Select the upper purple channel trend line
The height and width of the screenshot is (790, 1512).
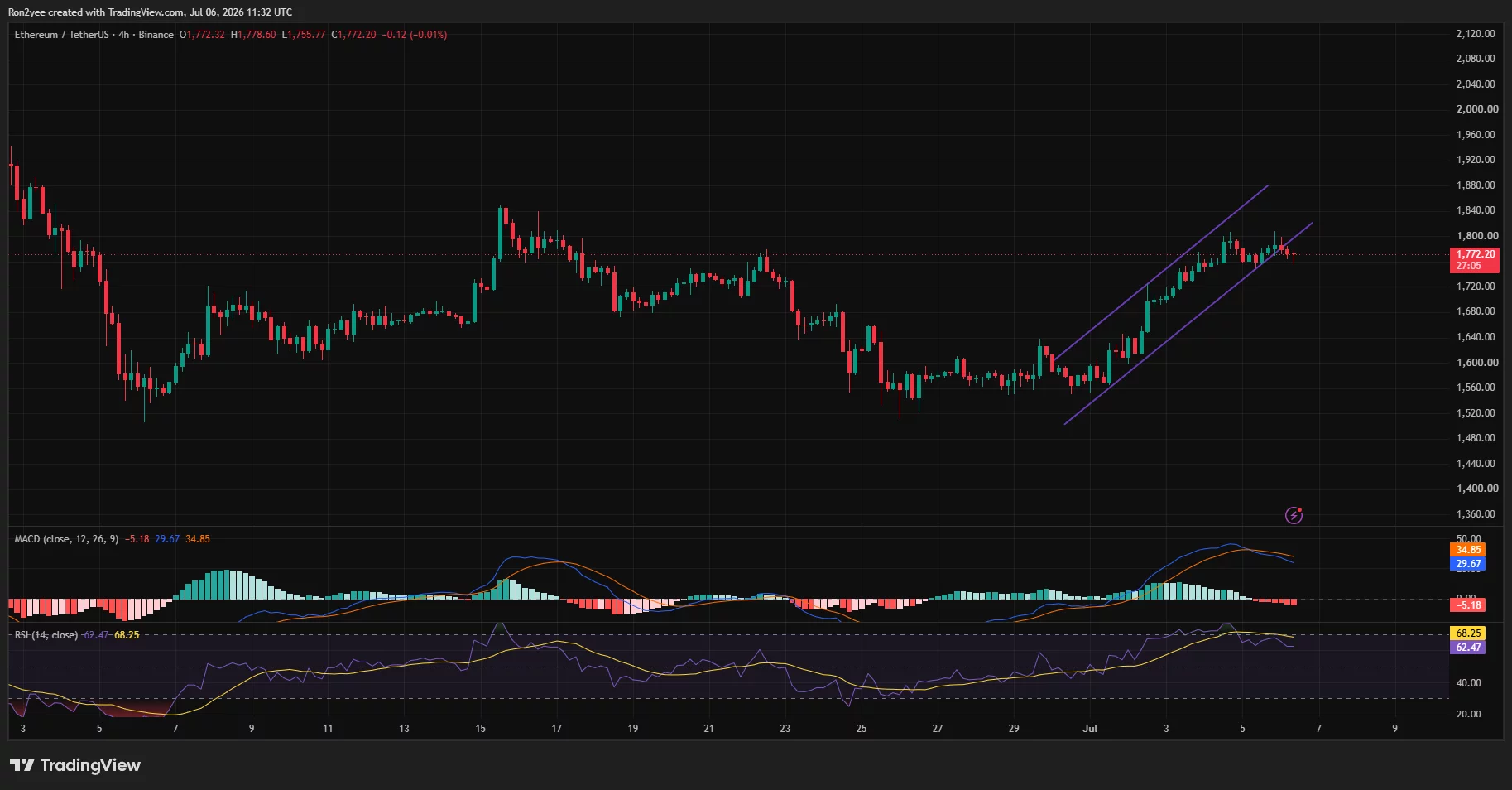[1161, 272]
